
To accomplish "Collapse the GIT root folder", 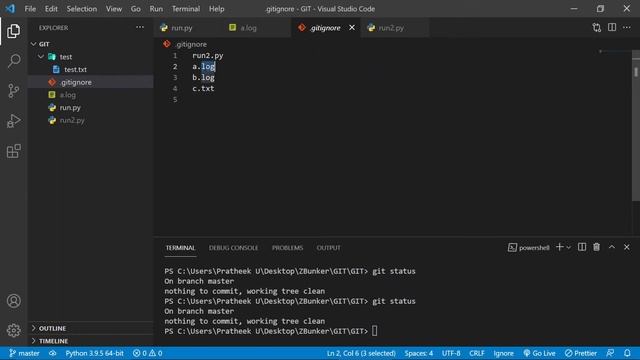I will 91,44.
